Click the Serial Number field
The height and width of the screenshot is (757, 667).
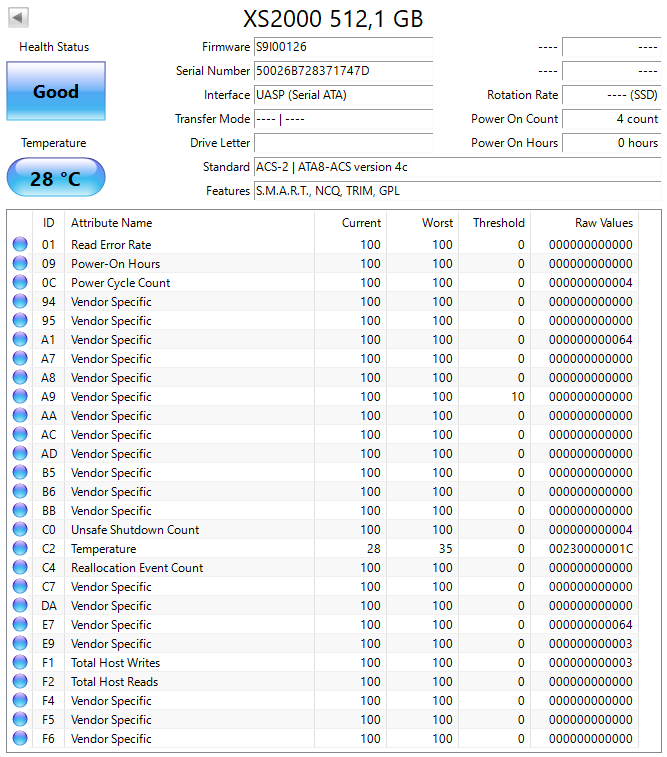[344, 71]
